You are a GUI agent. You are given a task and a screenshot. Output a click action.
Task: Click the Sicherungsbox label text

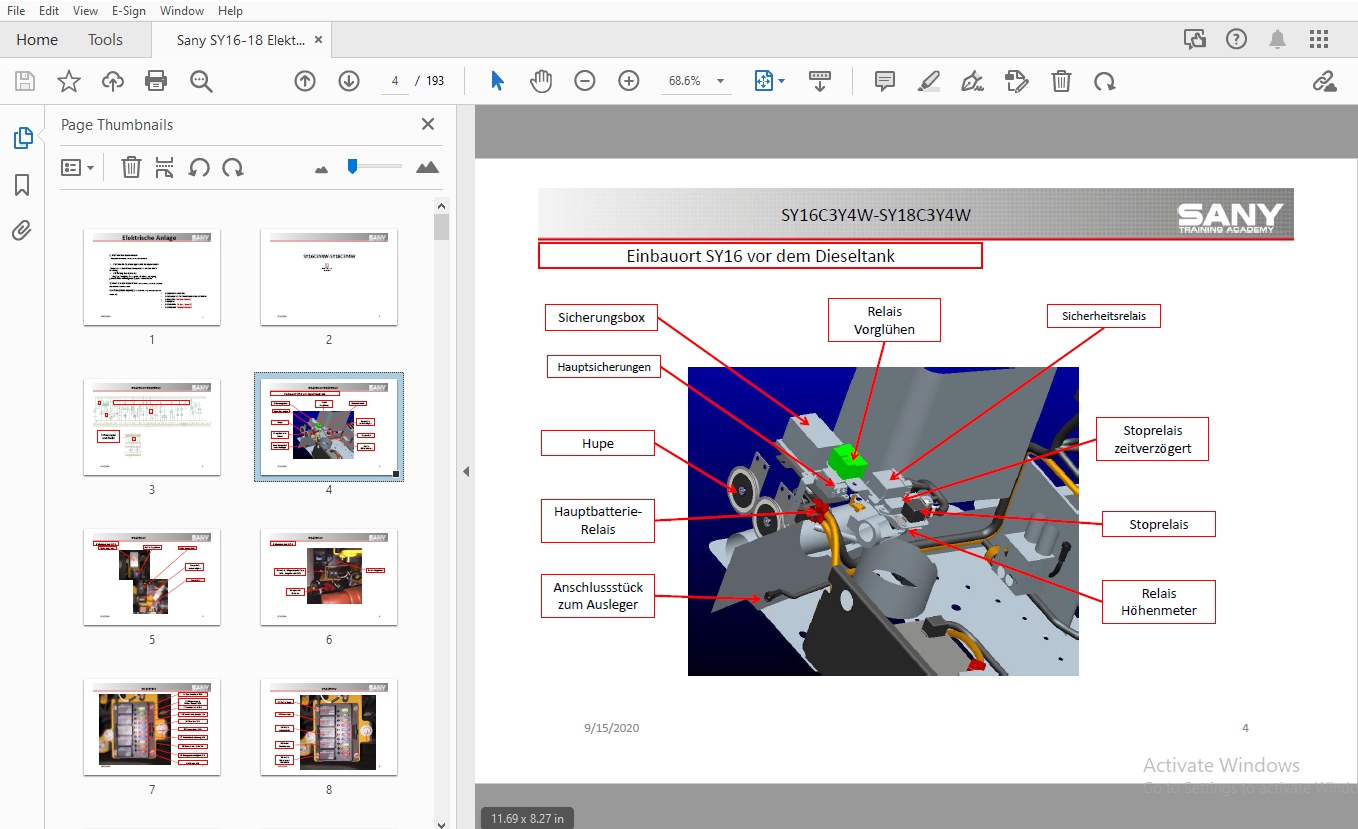tap(601, 318)
